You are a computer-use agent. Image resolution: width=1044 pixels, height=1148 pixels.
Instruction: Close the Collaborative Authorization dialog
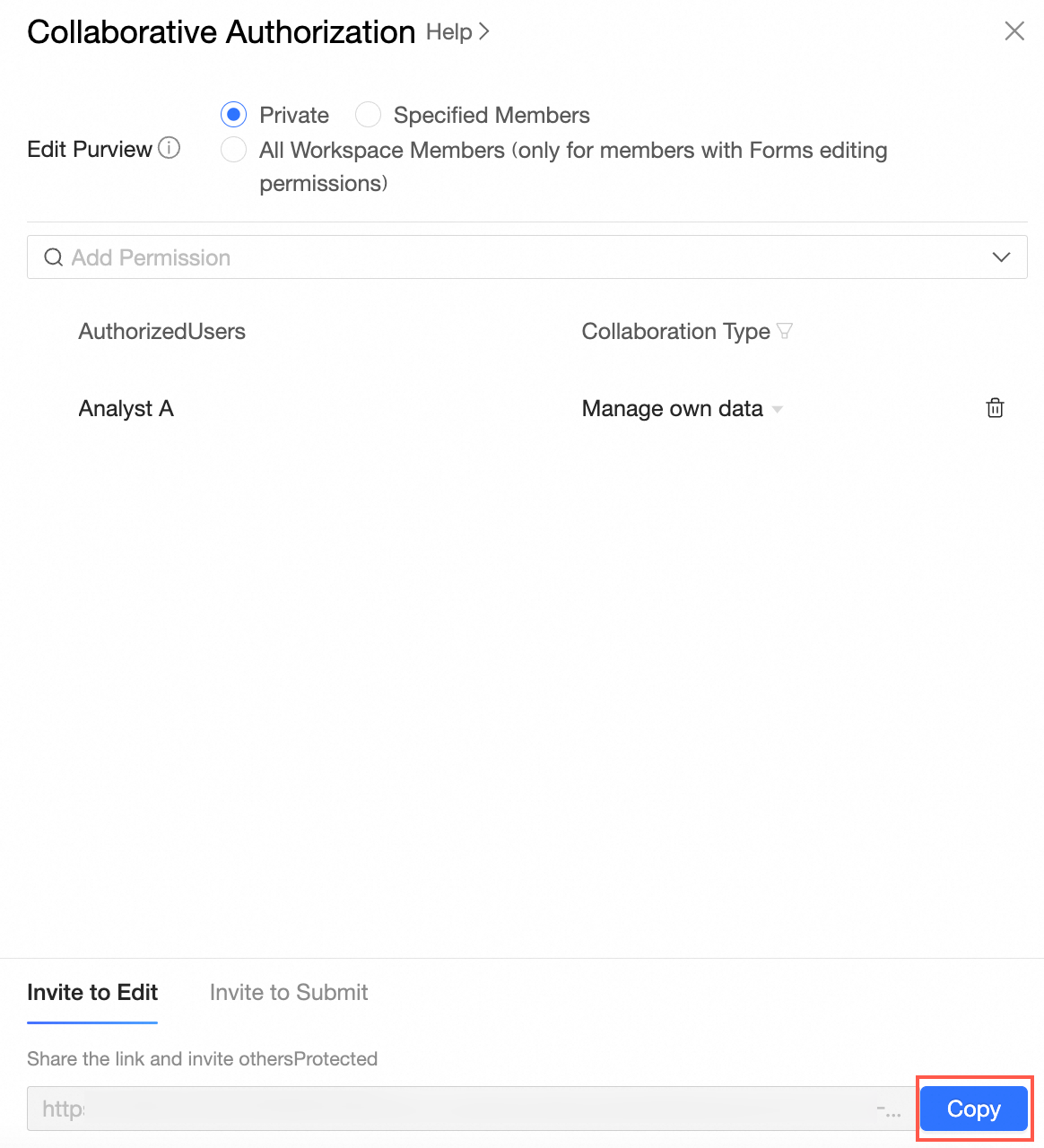click(1014, 31)
